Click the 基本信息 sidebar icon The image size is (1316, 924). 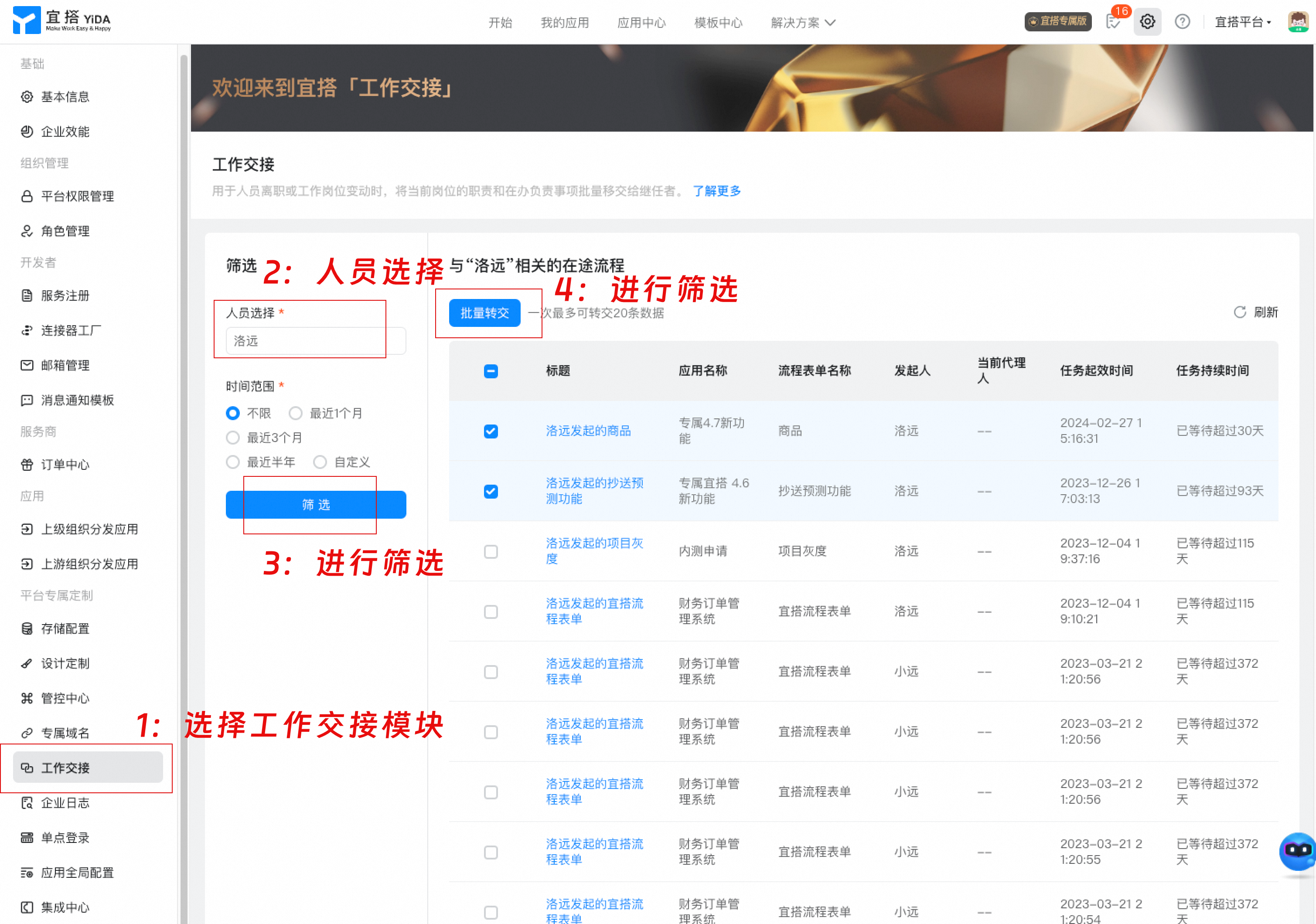pos(27,96)
